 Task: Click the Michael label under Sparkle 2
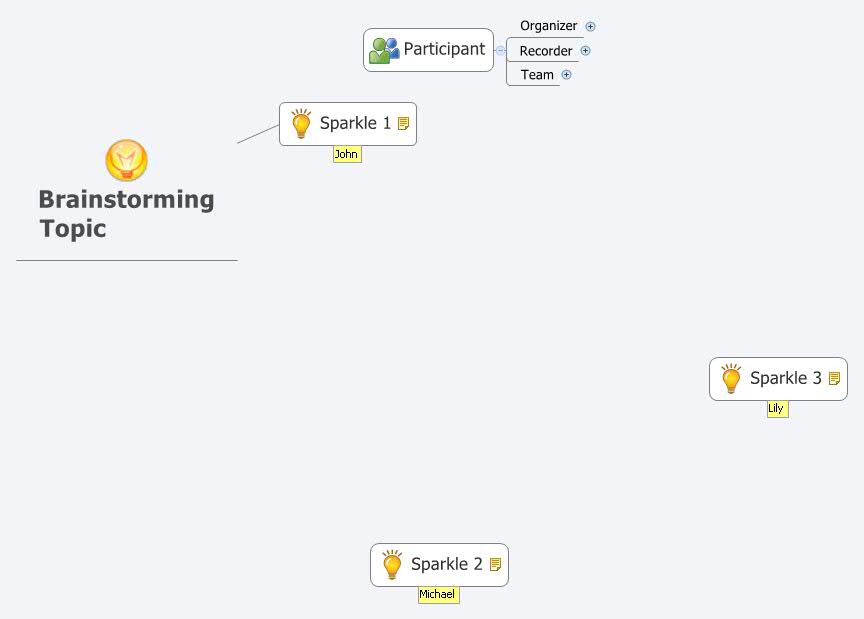click(438, 594)
